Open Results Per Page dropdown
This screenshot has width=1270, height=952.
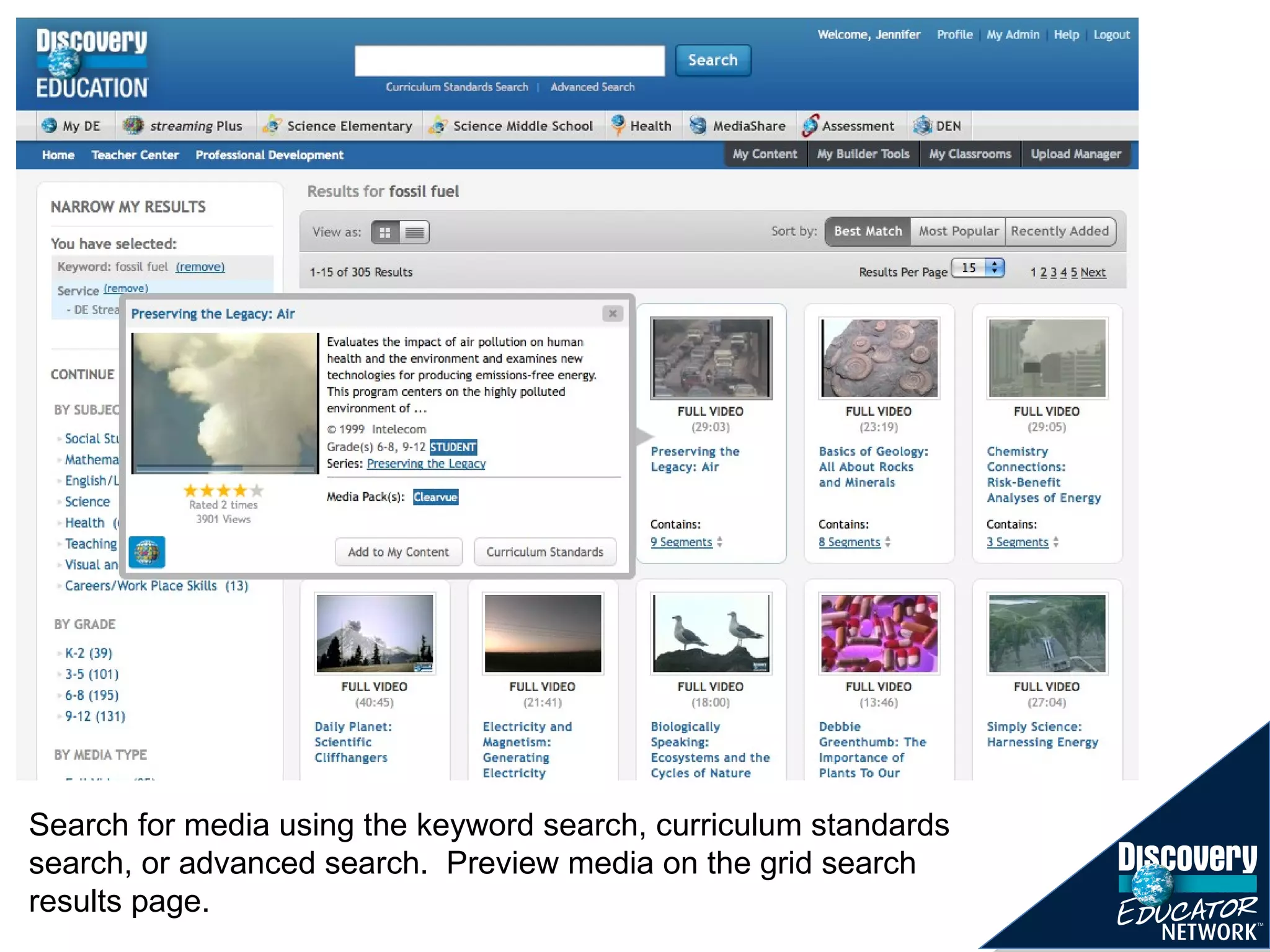[977, 268]
